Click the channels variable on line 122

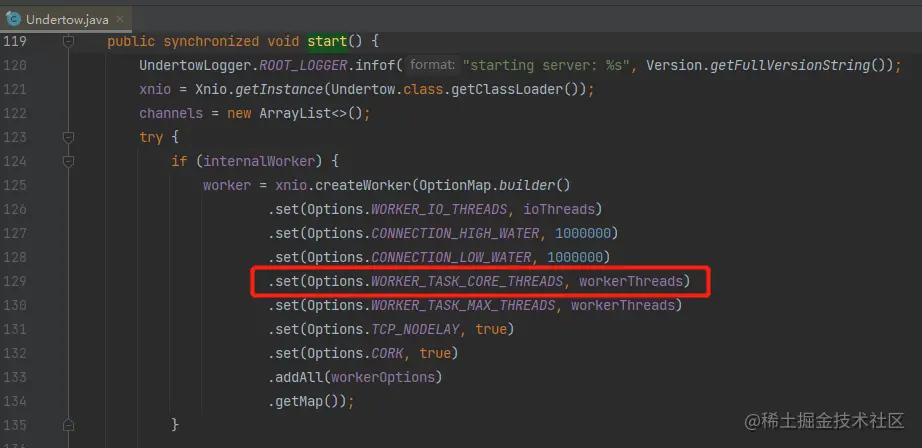[171, 113]
